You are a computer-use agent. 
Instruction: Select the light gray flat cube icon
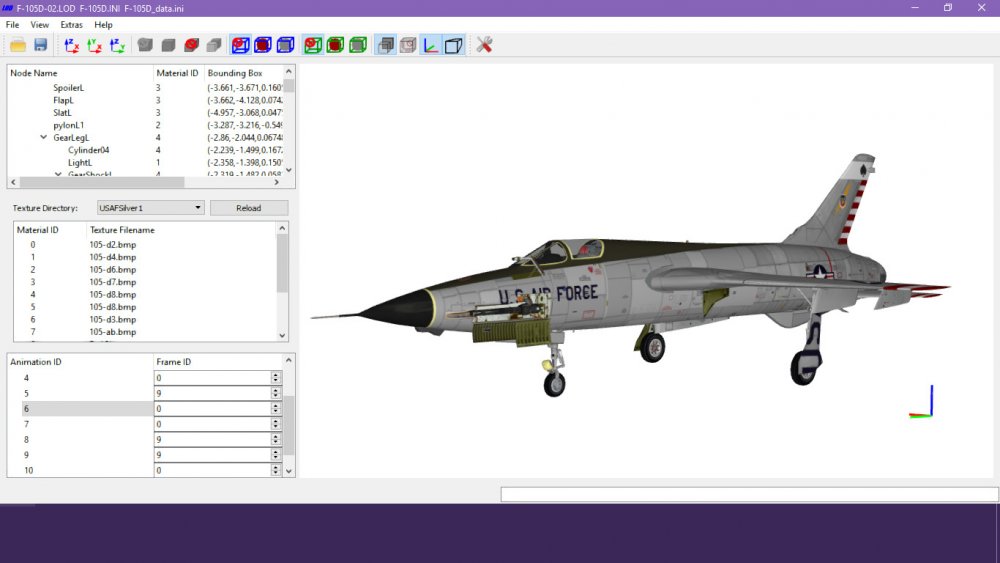[x=214, y=45]
